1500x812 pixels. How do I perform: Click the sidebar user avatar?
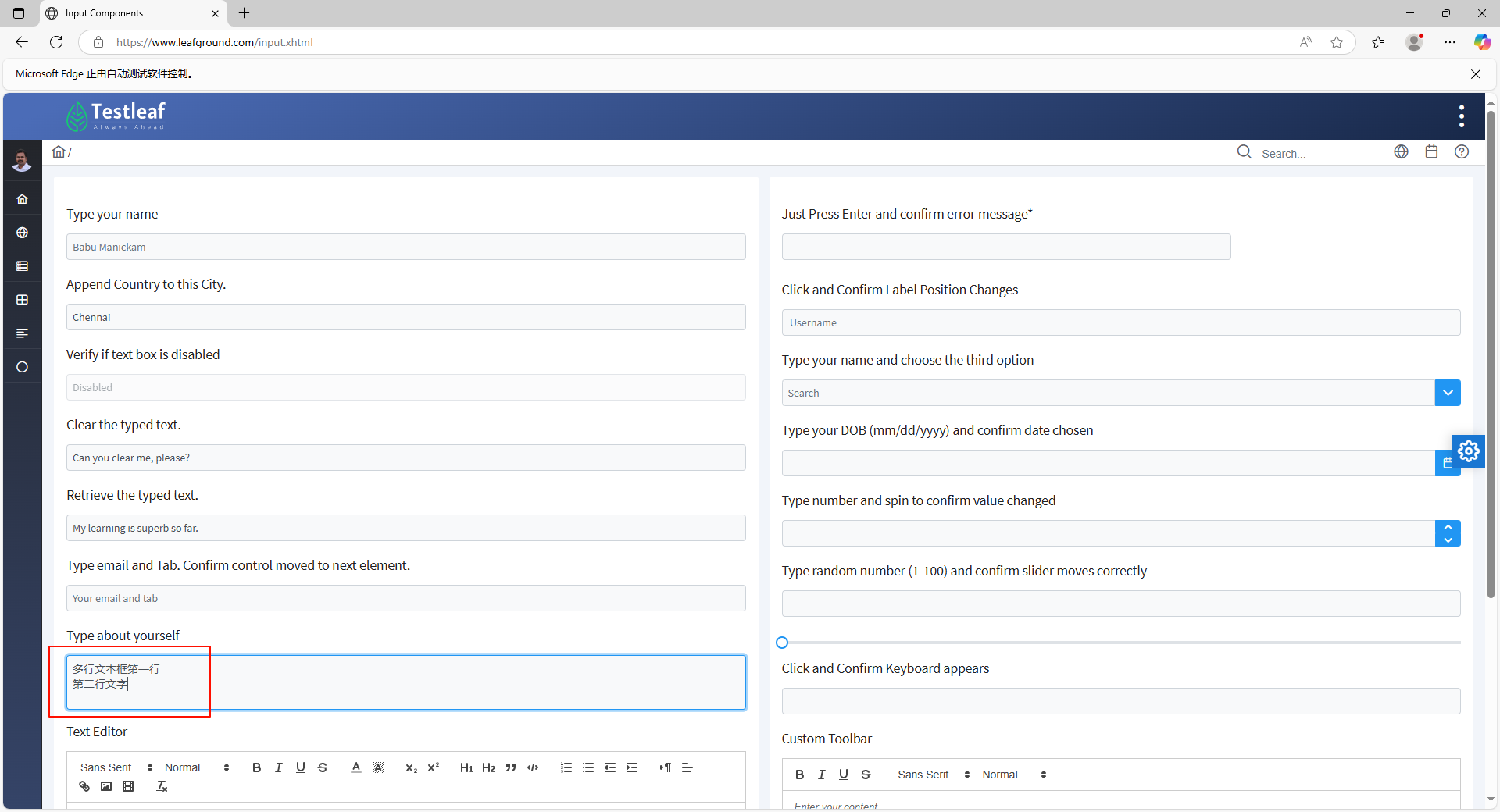(x=22, y=161)
